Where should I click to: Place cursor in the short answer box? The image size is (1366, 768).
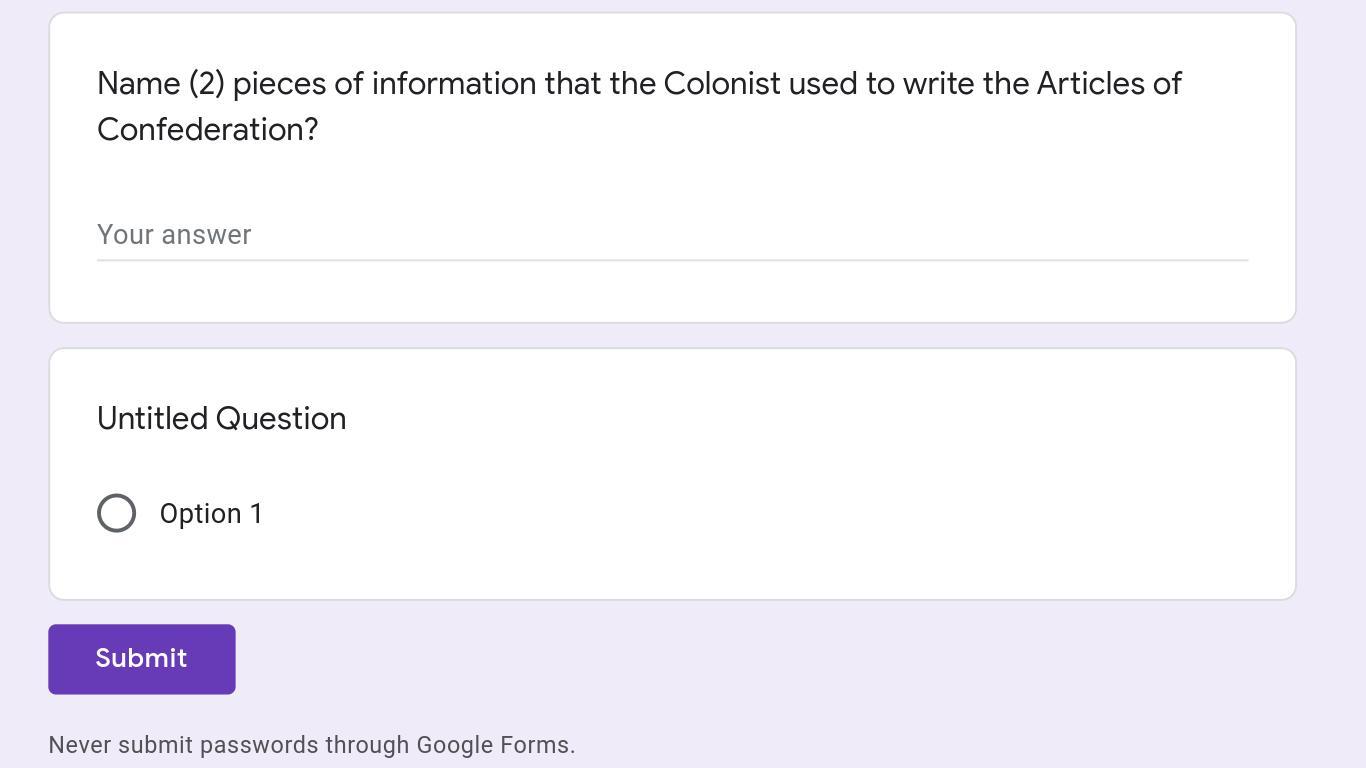pyautogui.click(x=672, y=235)
